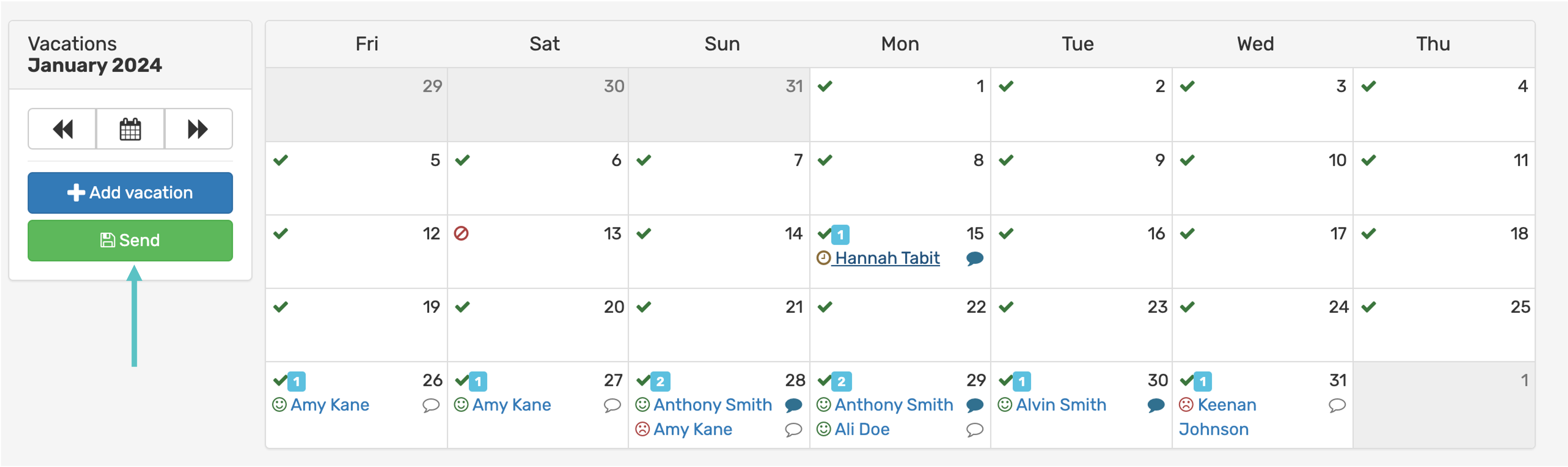Click the count badge on January 28
The height and width of the screenshot is (467, 1568).
click(661, 382)
